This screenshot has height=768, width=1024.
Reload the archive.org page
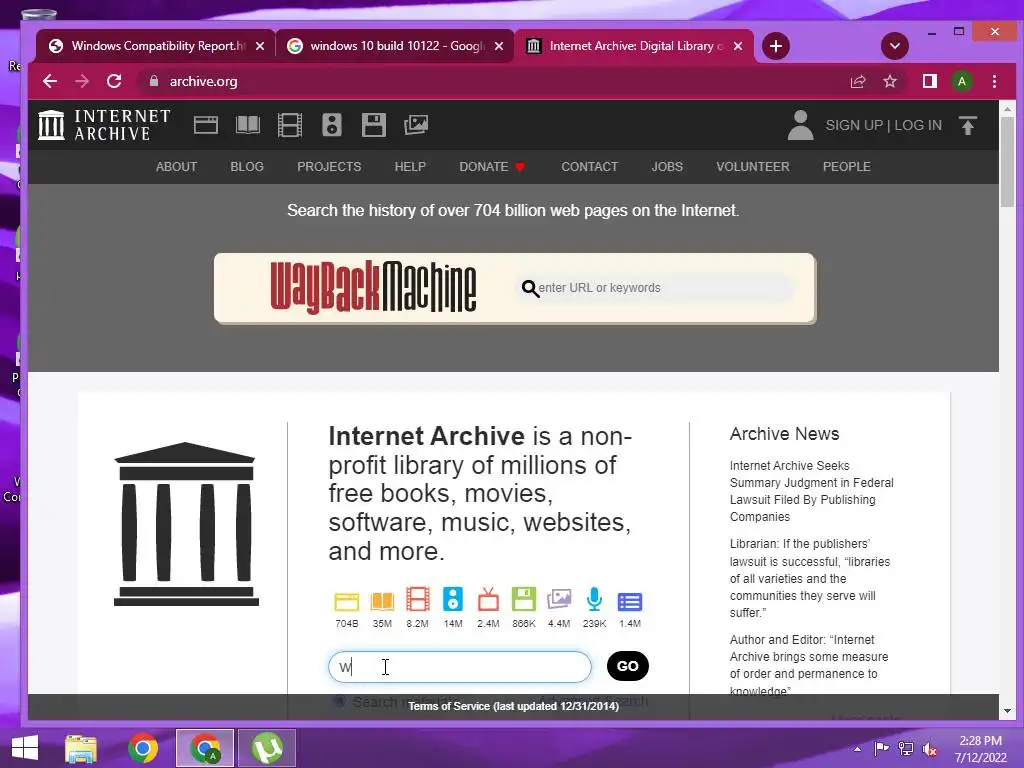(114, 81)
